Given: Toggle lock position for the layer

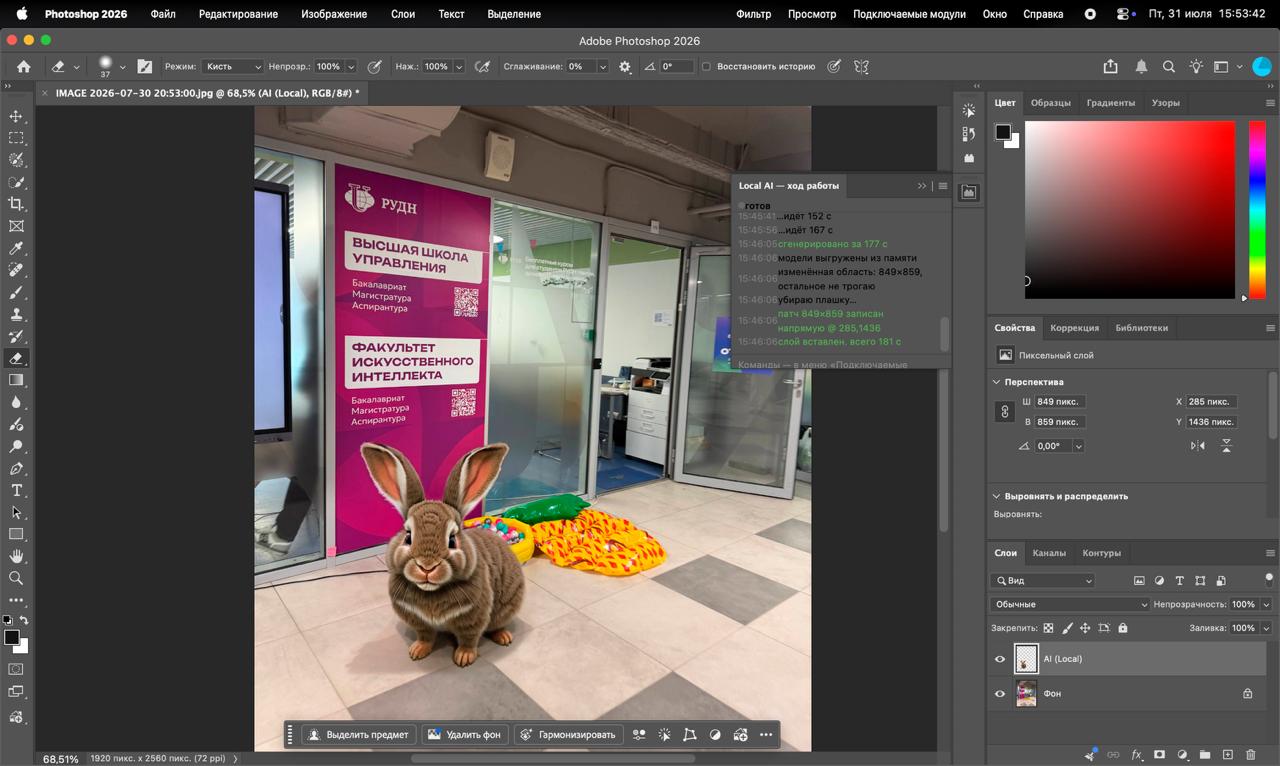Looking at the screenshot, I should 1085,628.
